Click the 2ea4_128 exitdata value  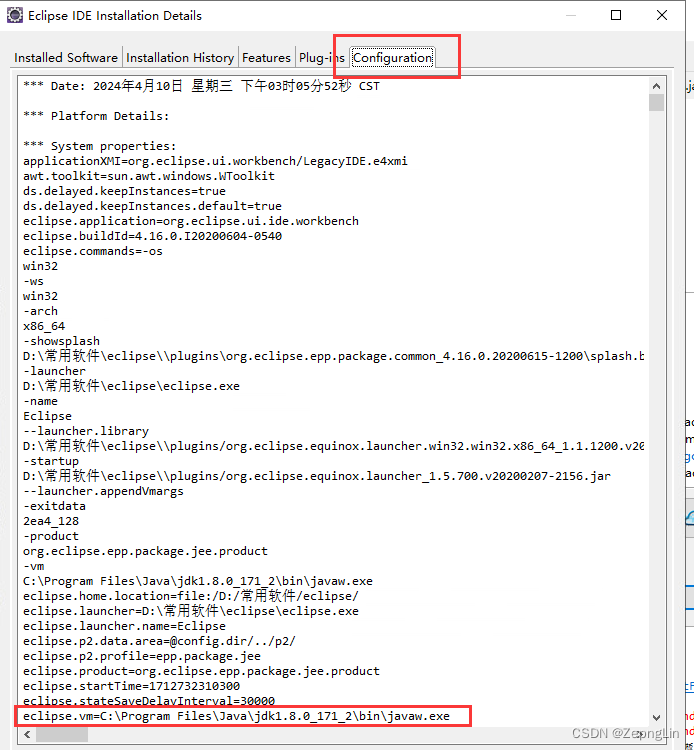[x=51, y=521]
